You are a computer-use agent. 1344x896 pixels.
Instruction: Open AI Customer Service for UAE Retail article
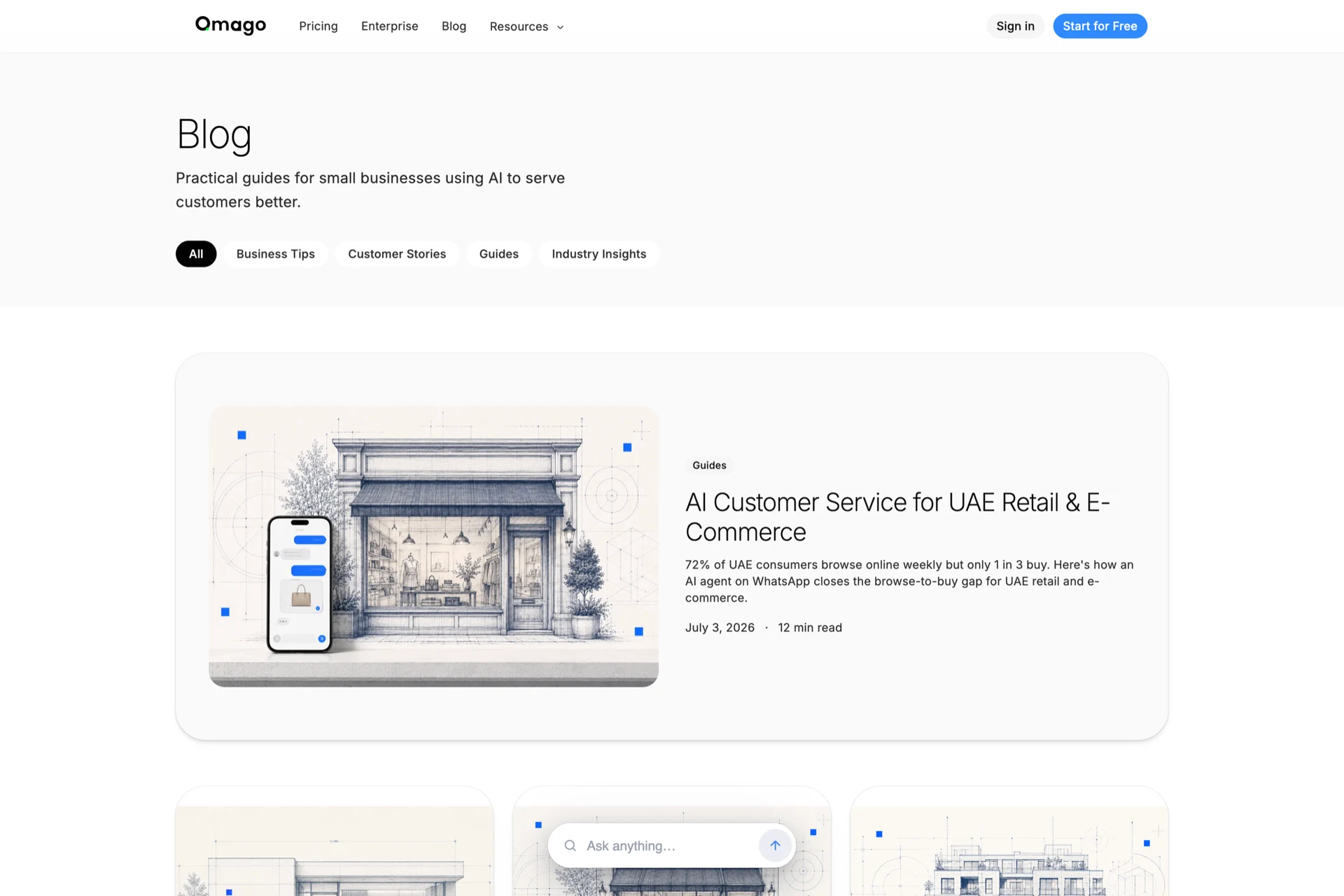pyautogui.click(x=897, y=517)
